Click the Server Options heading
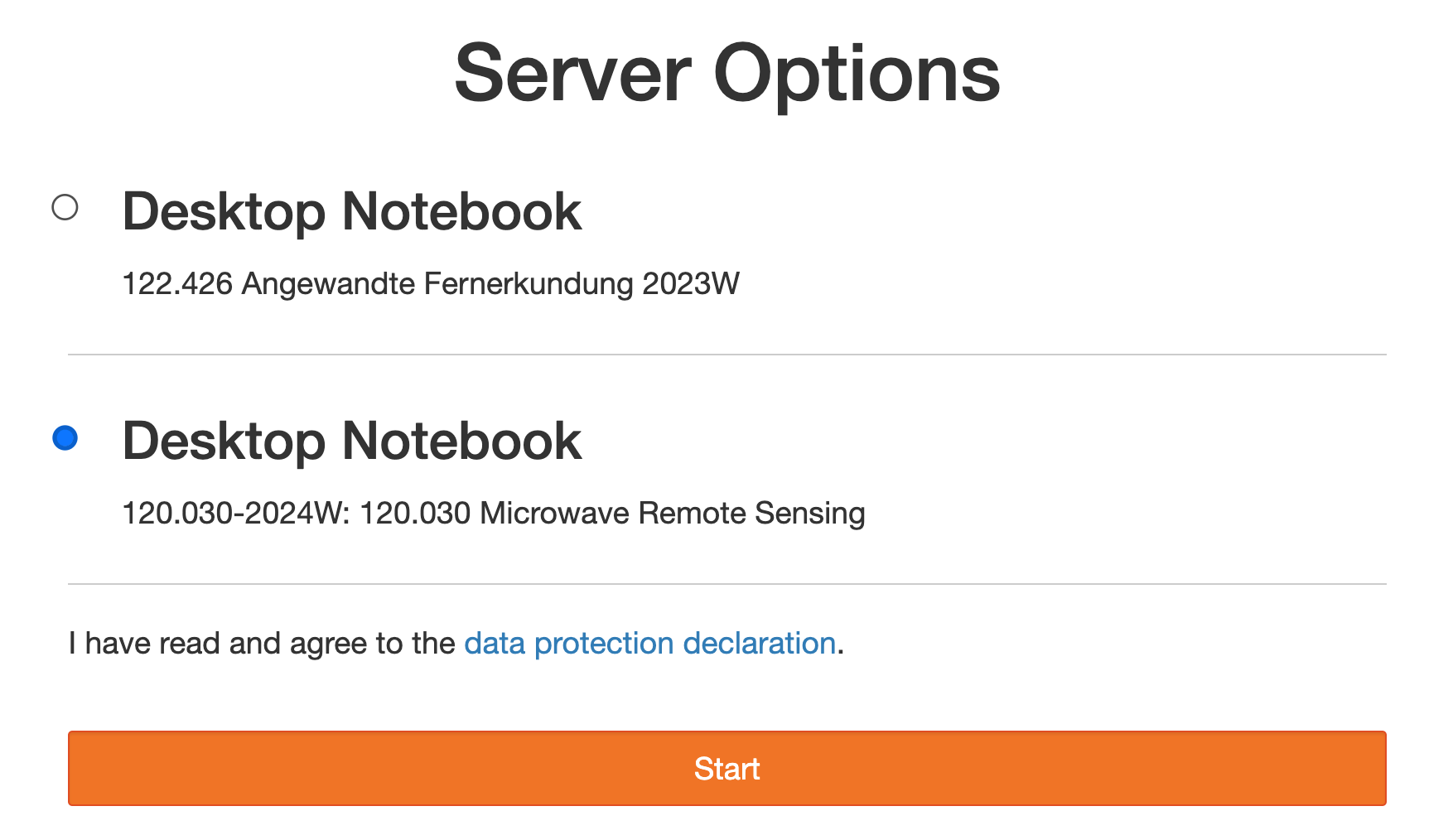The image size is (1453, 840). (726, 75)
